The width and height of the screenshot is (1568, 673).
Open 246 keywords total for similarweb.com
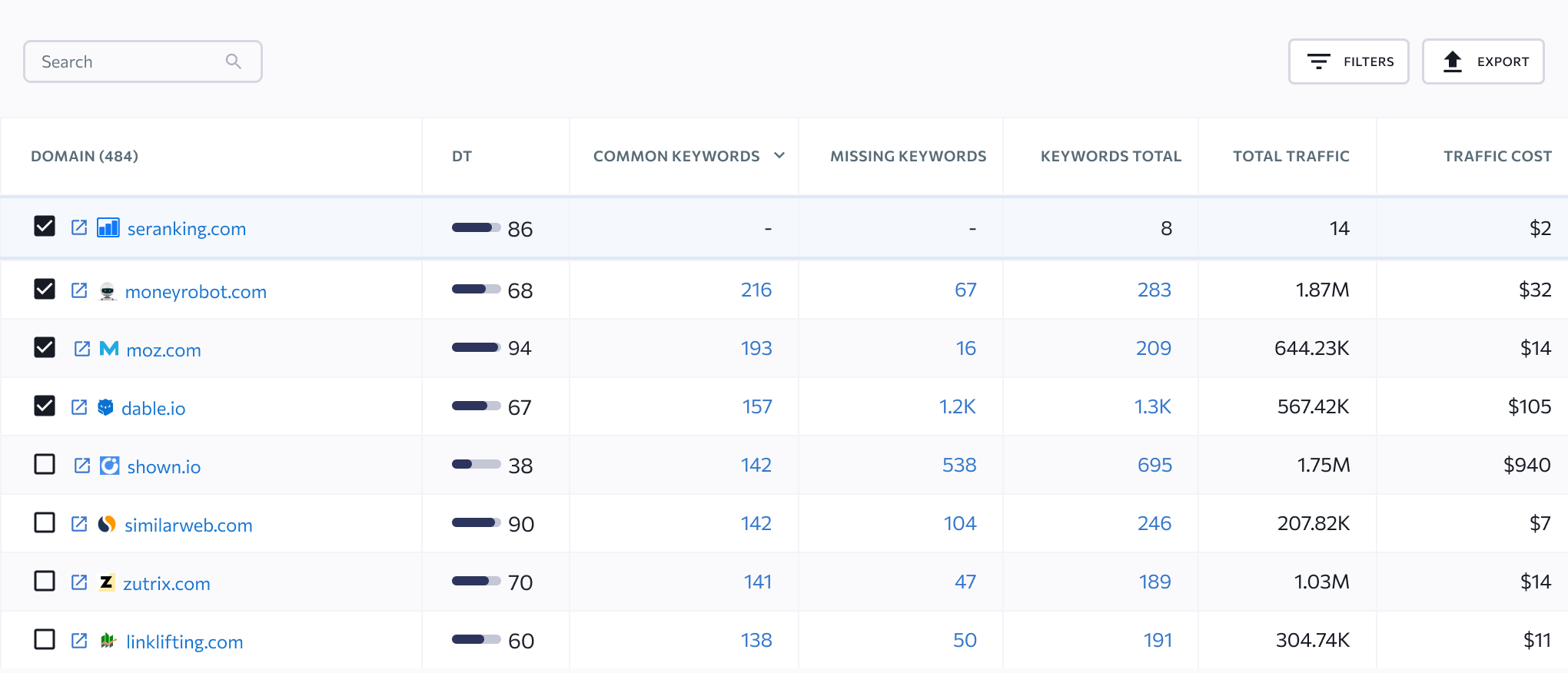click(1154, 523)
